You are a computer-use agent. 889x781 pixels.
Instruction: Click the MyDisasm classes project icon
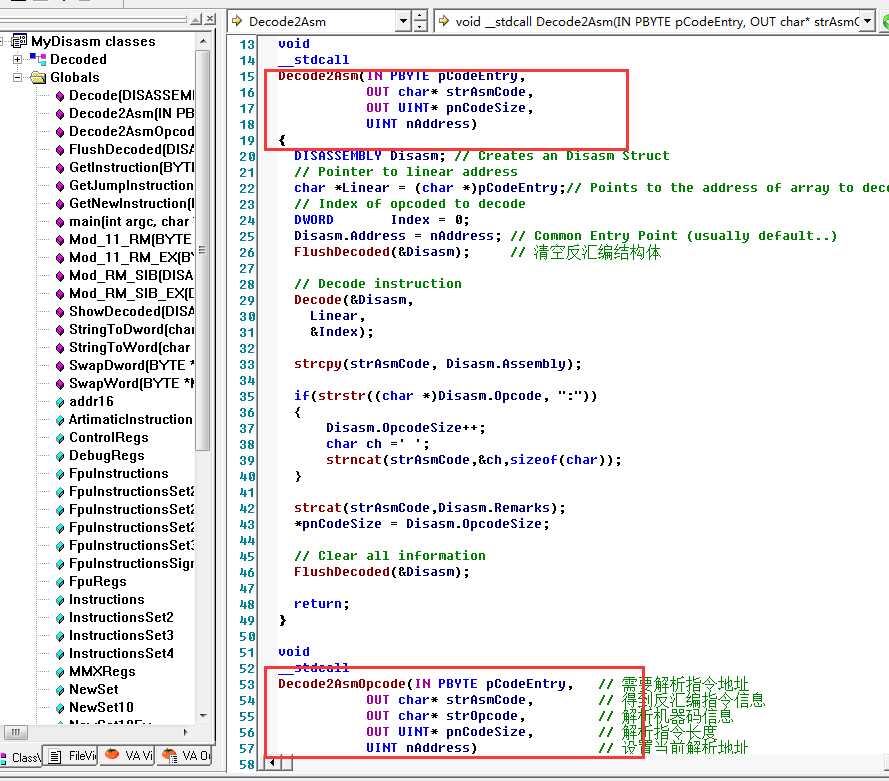(19, 41)
